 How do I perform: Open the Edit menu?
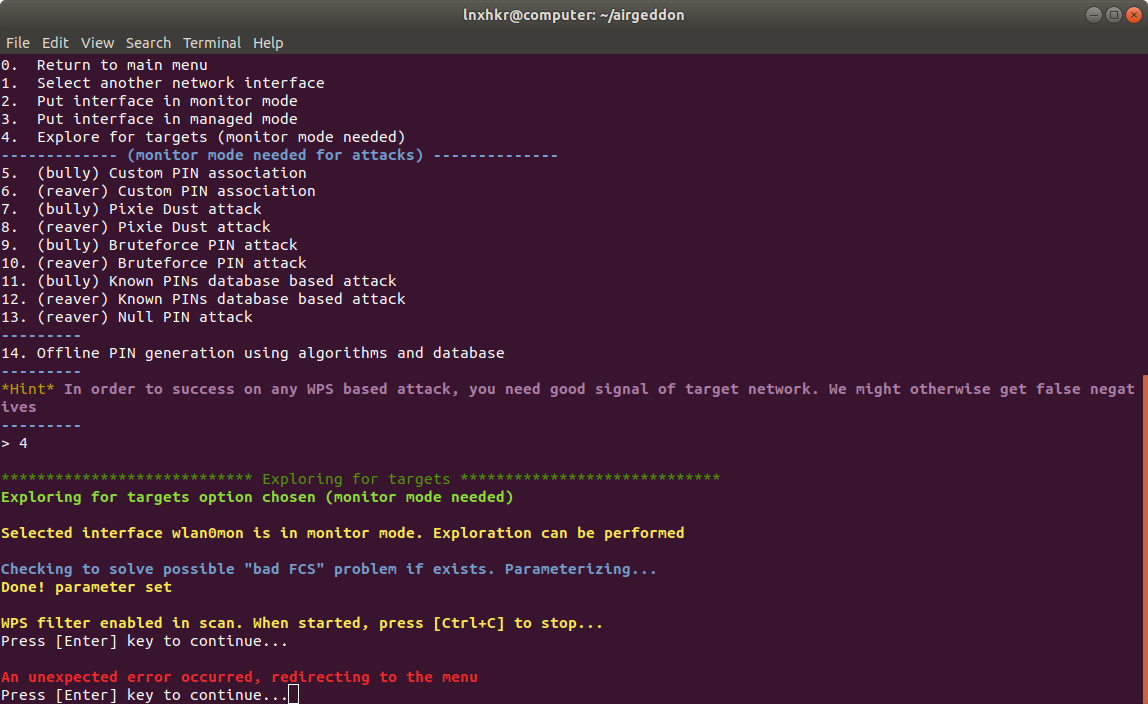[55, 43]
